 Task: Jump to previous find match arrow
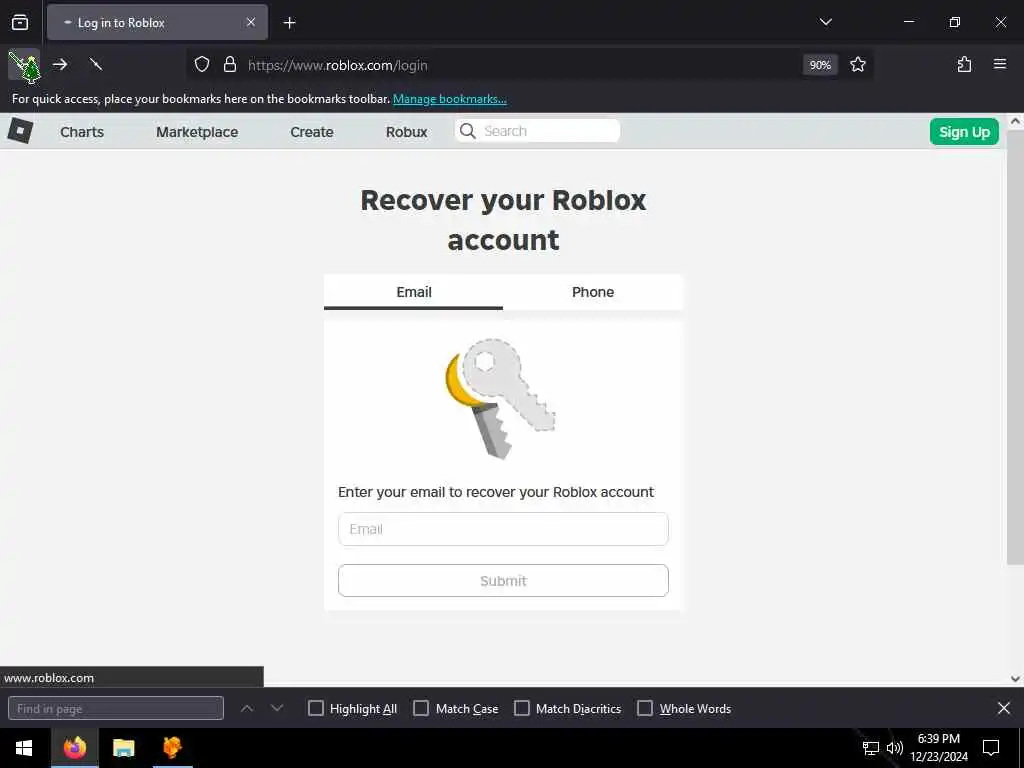[247, 709]
